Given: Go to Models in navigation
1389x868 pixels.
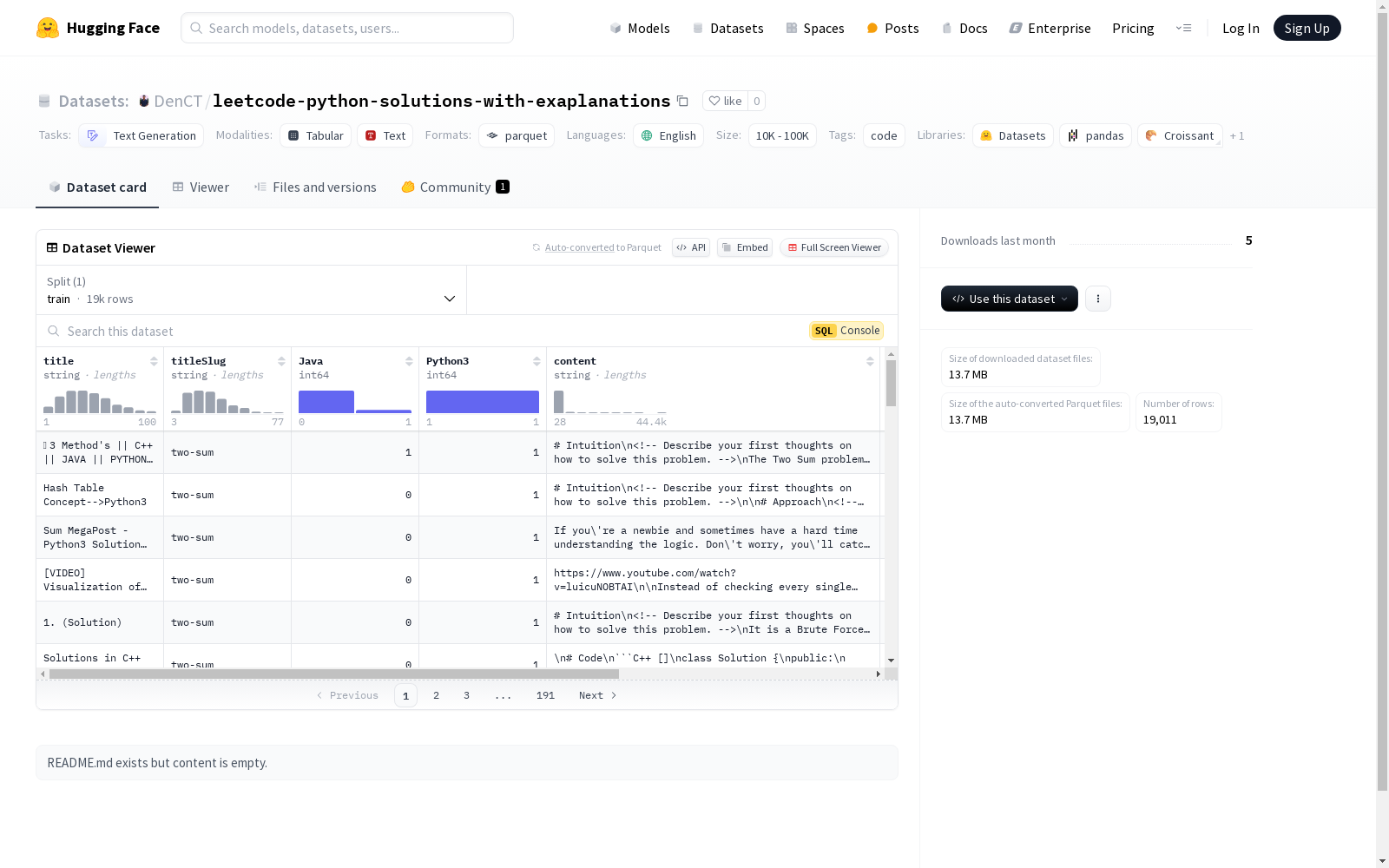Looking at the screenshot, I should pos(640,28).
